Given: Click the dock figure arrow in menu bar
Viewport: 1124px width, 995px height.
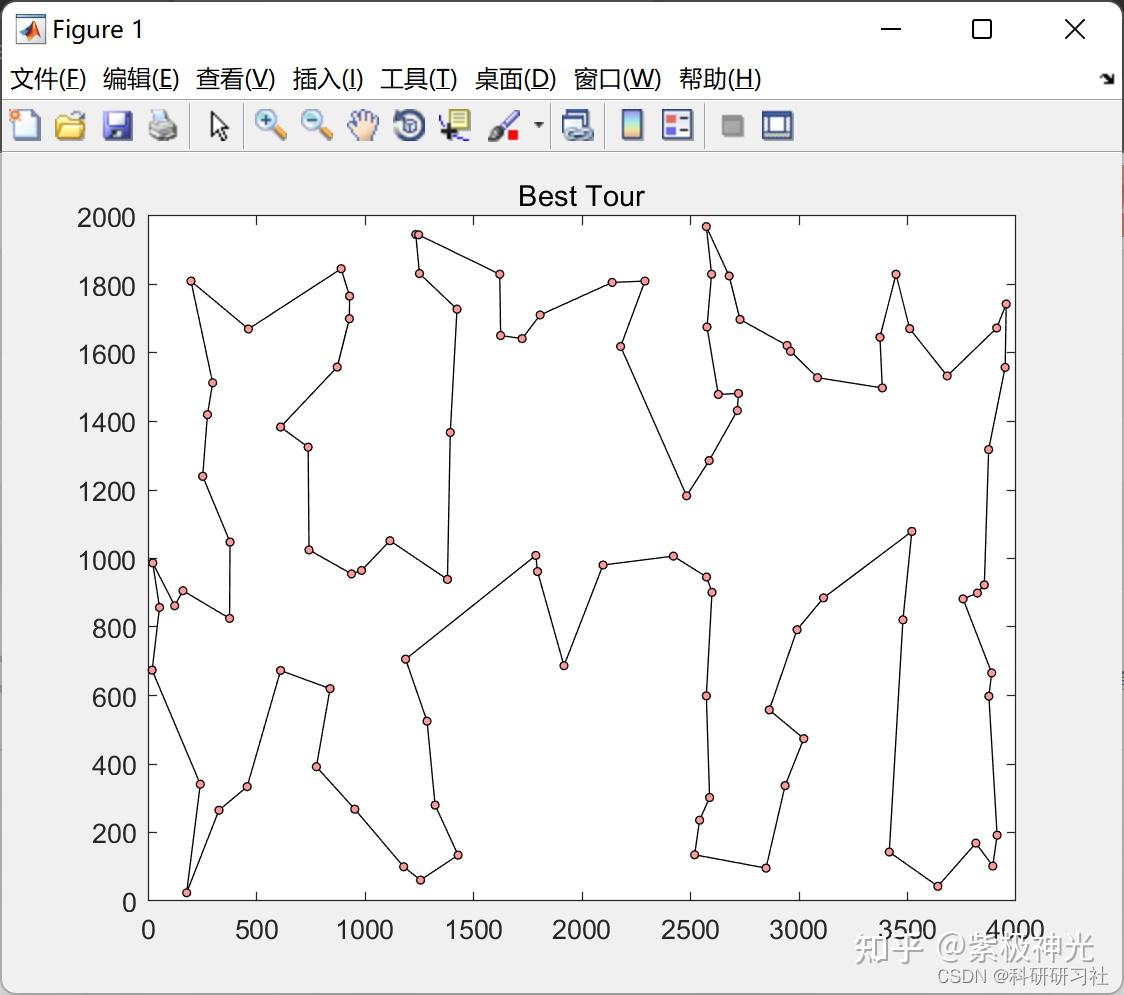Looking at the screenshot, I should click(x=1107, y=78).
